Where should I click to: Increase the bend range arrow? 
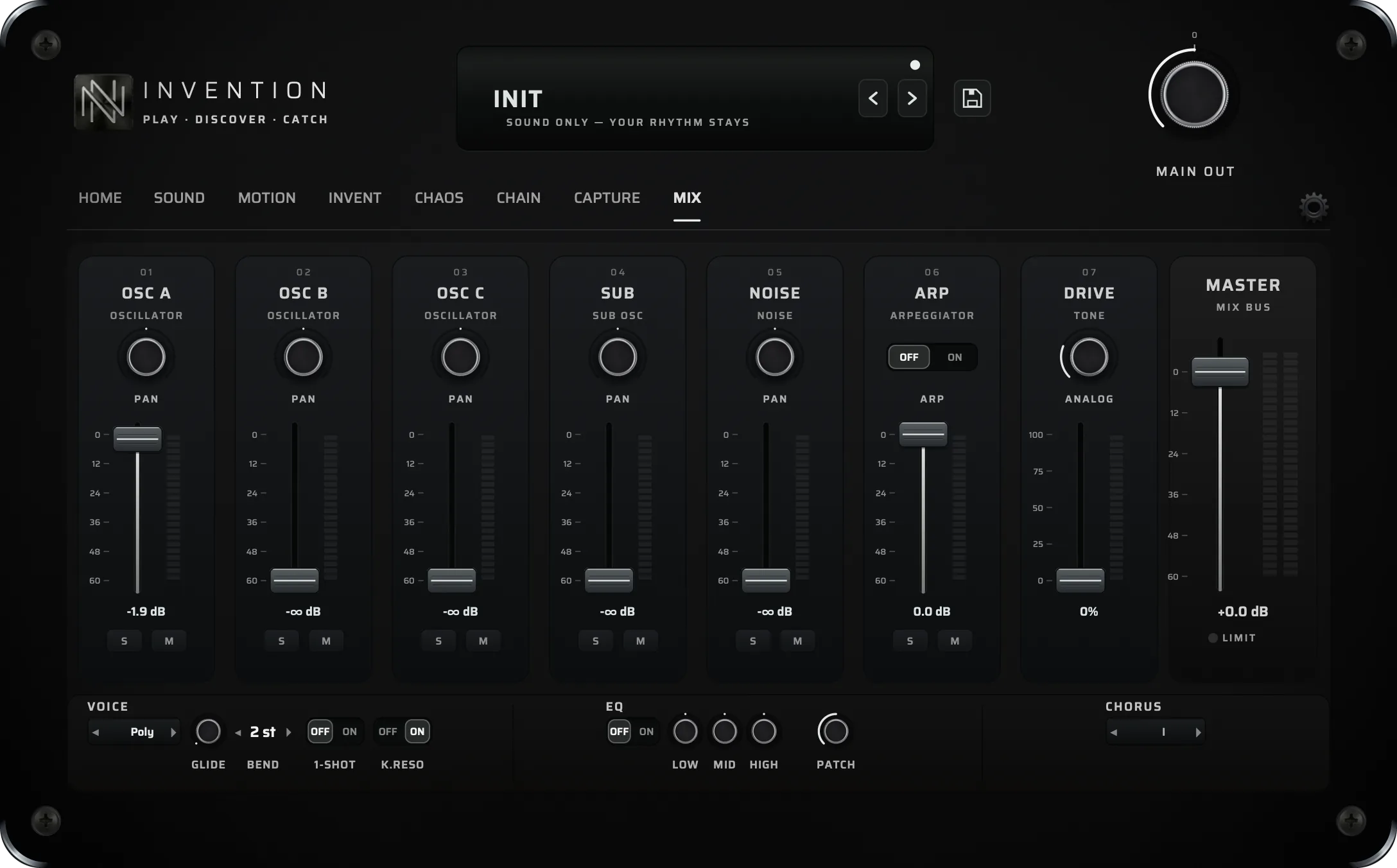[288, 732]
